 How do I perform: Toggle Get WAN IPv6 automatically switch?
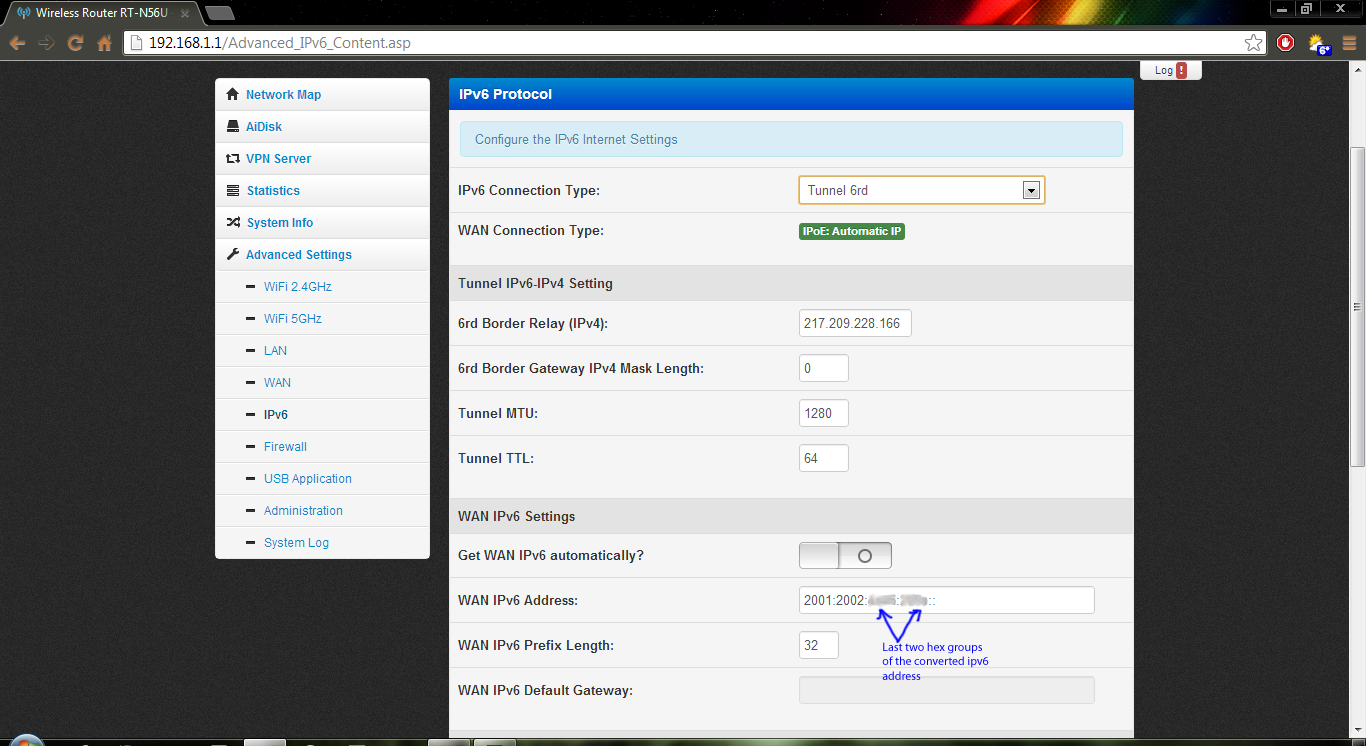tap(845, 555)
